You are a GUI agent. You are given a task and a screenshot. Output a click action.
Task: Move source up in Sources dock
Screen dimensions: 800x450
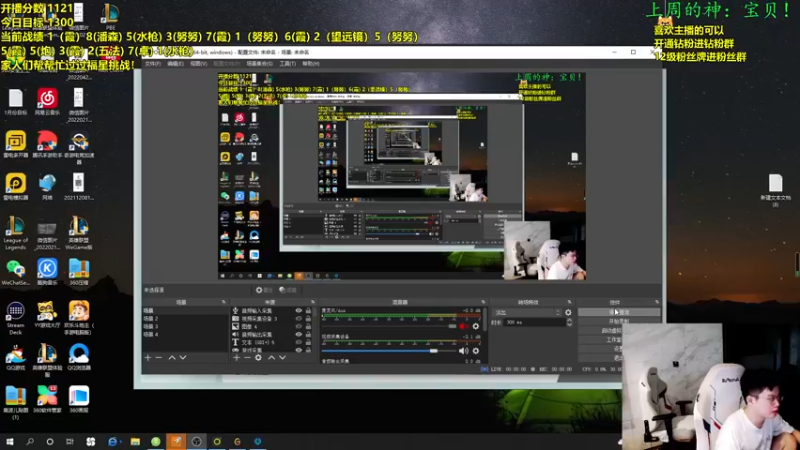pyautogui.click(x=271, y=358)
